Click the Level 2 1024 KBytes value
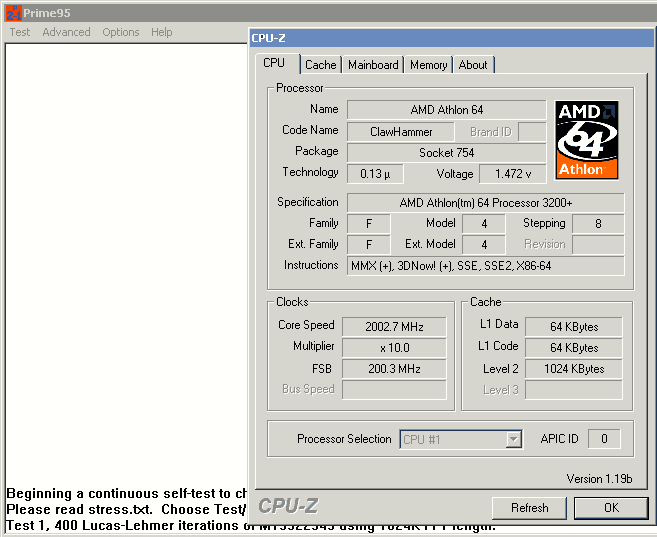 (x=574, y=369)
